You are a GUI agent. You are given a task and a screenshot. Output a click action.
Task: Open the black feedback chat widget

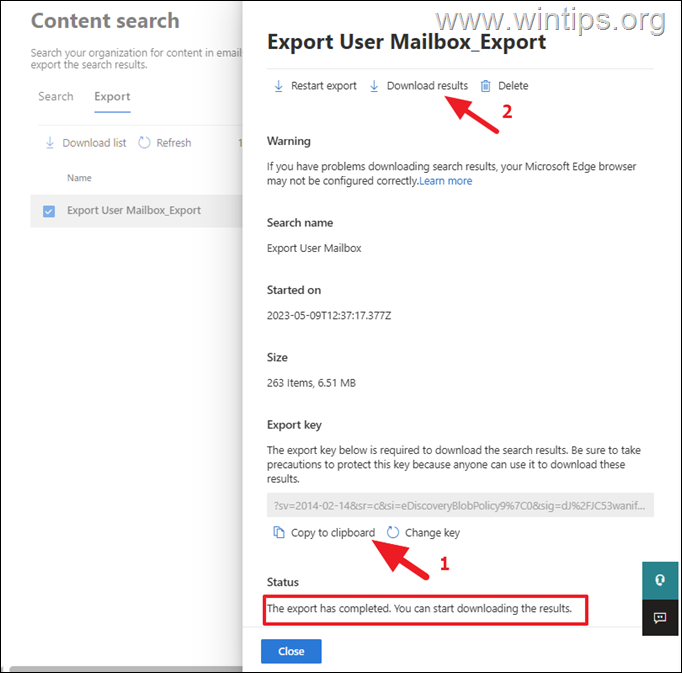[660, 617]
